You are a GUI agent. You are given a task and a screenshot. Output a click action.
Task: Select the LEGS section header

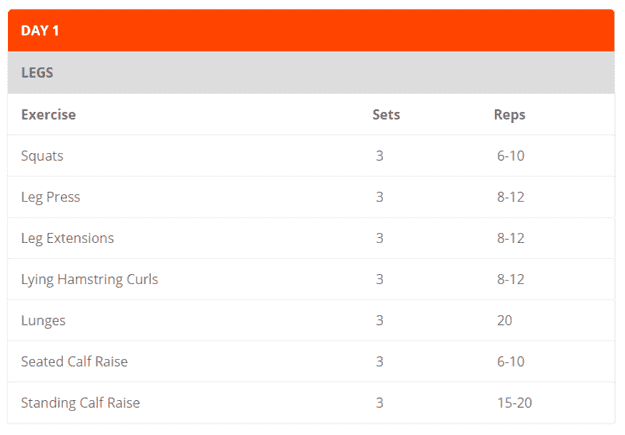click(37, 73)
